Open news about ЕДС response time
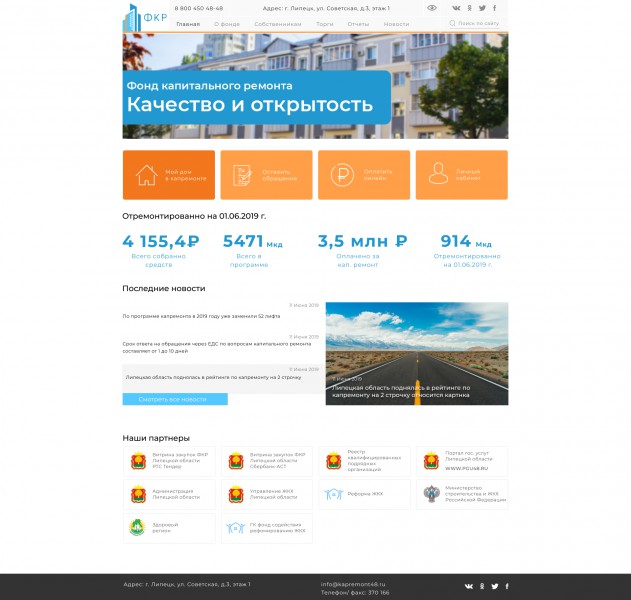The image size is (631, 600). click(x=217, y=347)
